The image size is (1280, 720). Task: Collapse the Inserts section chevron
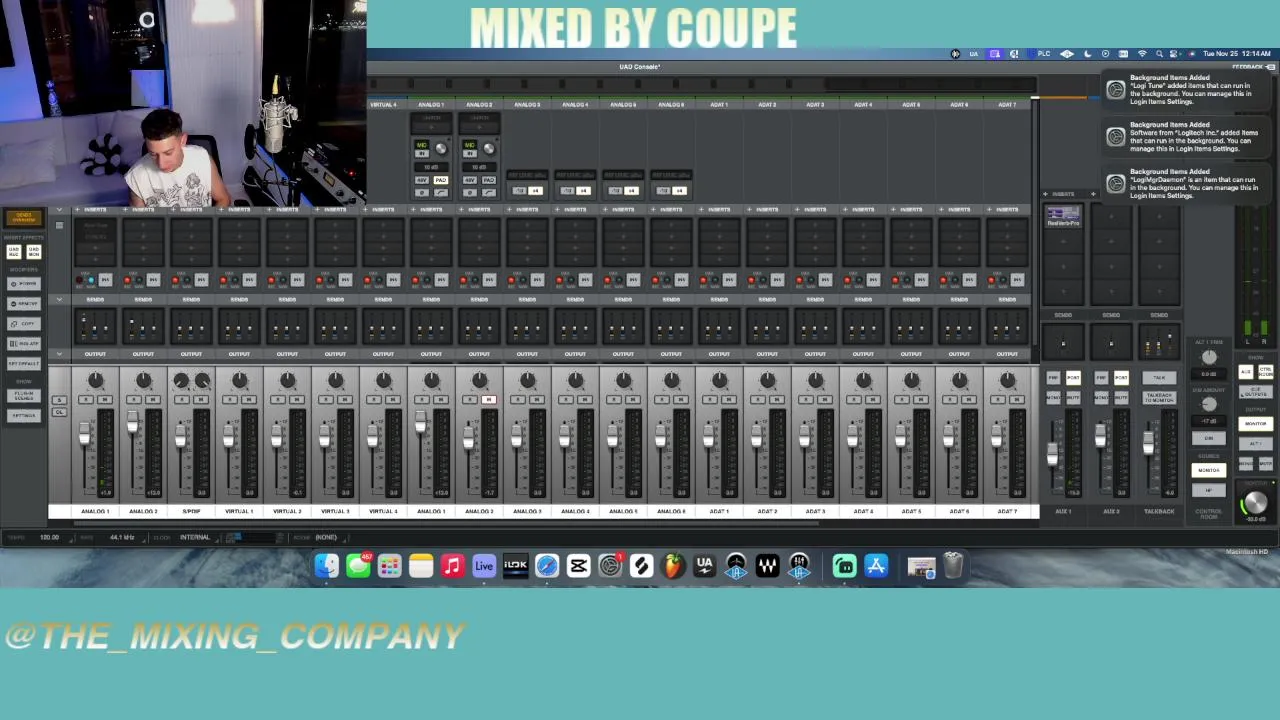tap(59, 209)
